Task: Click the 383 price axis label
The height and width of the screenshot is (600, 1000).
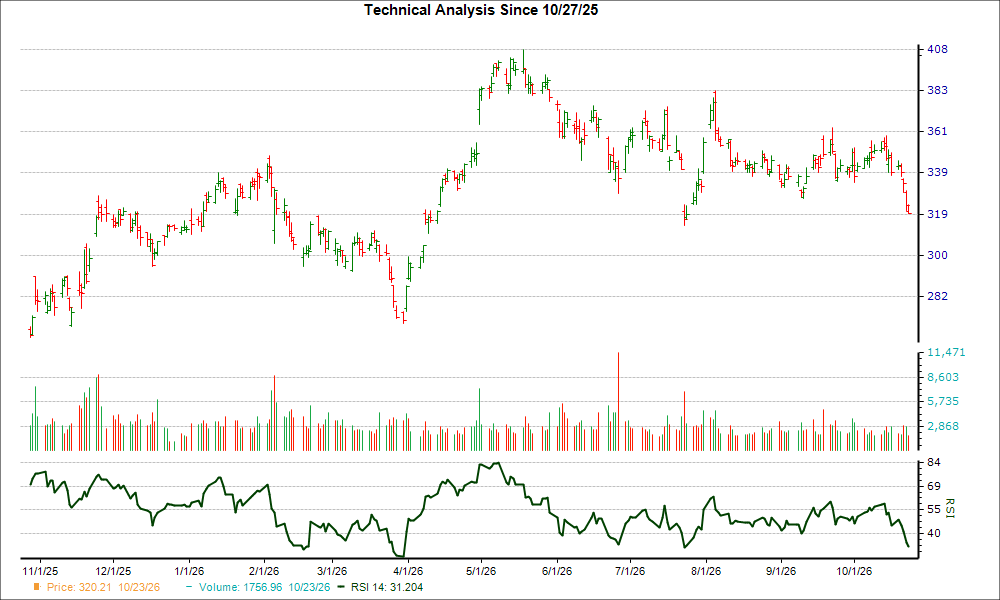Action: 937,90
